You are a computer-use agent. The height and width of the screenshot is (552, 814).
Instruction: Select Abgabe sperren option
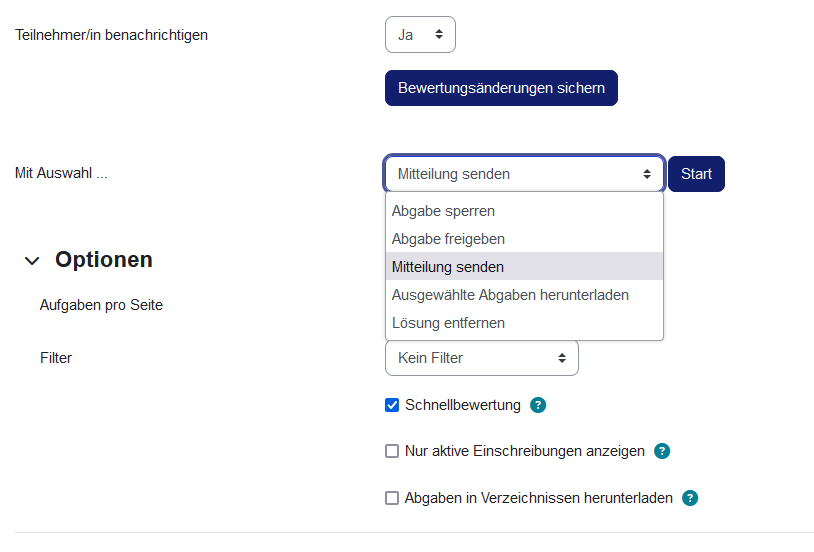tap(443, 211)
